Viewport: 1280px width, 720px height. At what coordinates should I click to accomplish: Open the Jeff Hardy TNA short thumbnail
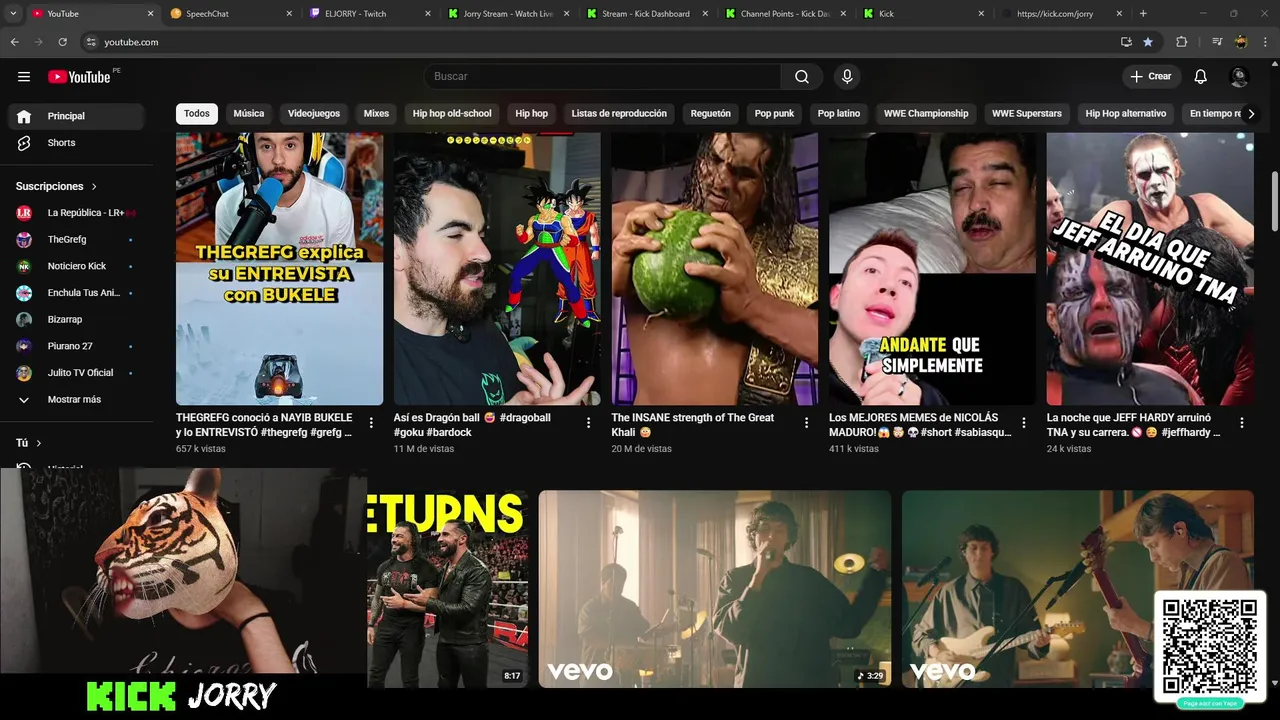(x=1150, y=269)
